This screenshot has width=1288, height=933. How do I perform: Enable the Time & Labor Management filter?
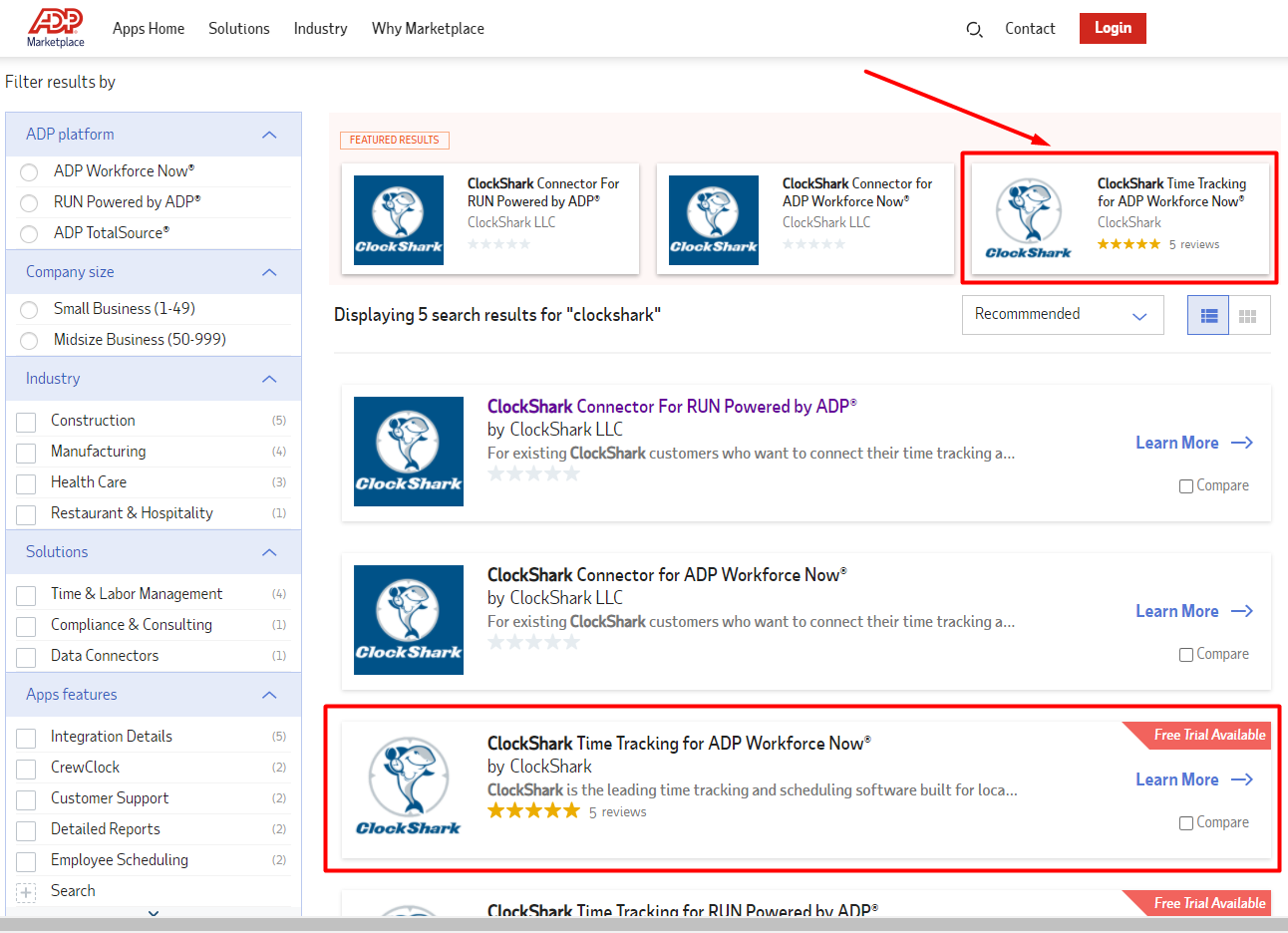coord(26,594)
